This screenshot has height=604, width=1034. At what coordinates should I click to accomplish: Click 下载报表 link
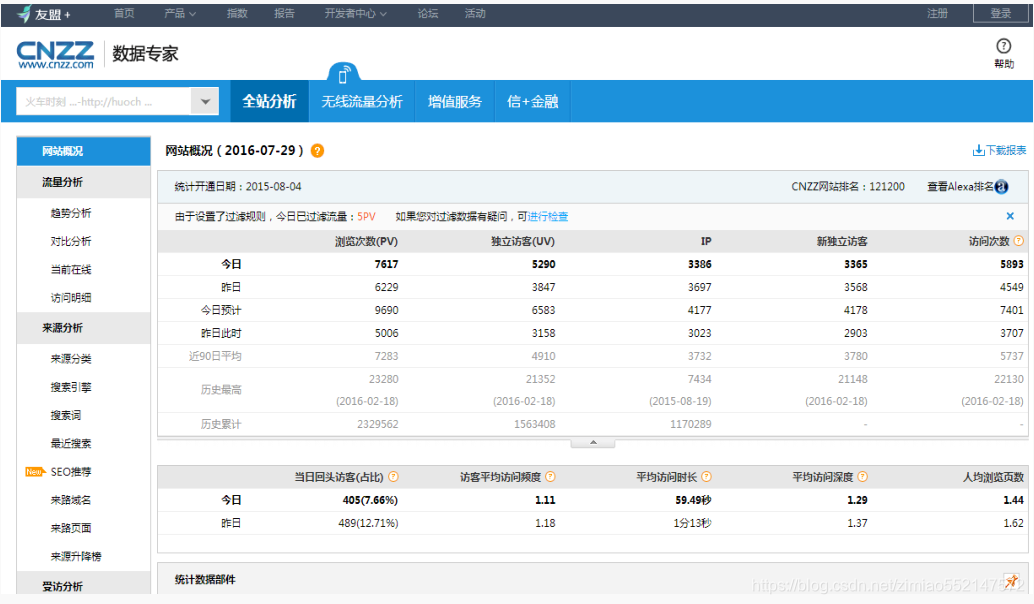[x=1006, y=150]
